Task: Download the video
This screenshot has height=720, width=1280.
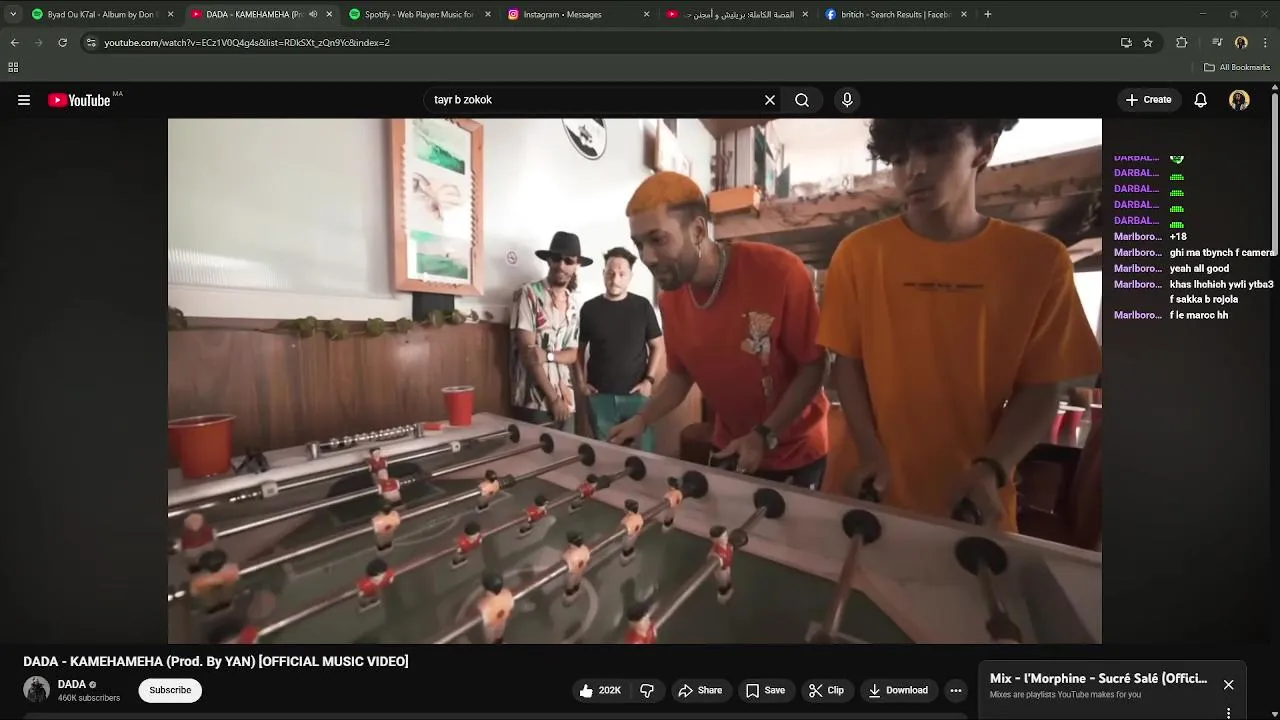Action: click(898, 690)
